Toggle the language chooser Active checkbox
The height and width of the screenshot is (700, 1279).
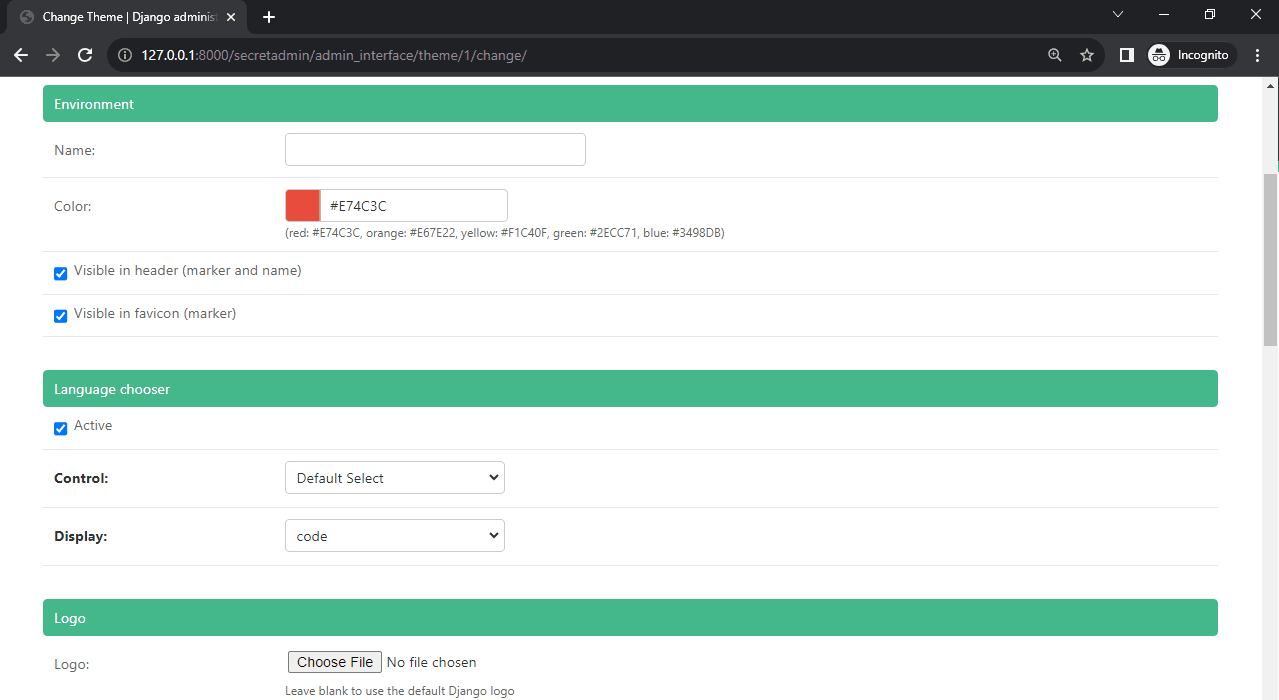point(60,428)
